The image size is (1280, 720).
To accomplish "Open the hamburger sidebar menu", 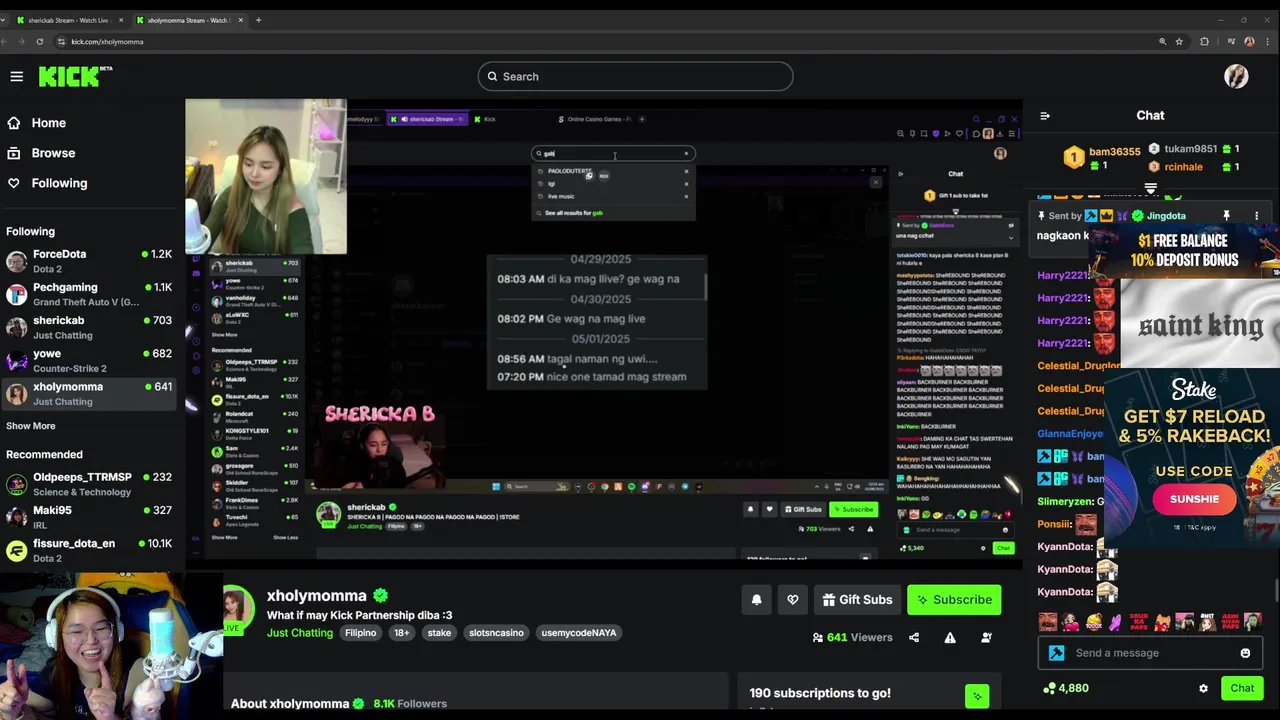I will [16, 76].
